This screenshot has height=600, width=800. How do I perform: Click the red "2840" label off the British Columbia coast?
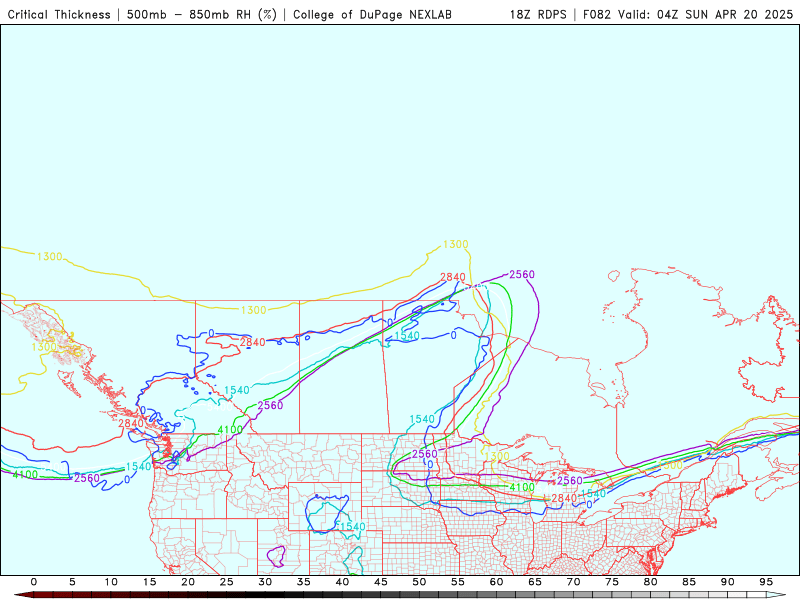coord(131,423)
